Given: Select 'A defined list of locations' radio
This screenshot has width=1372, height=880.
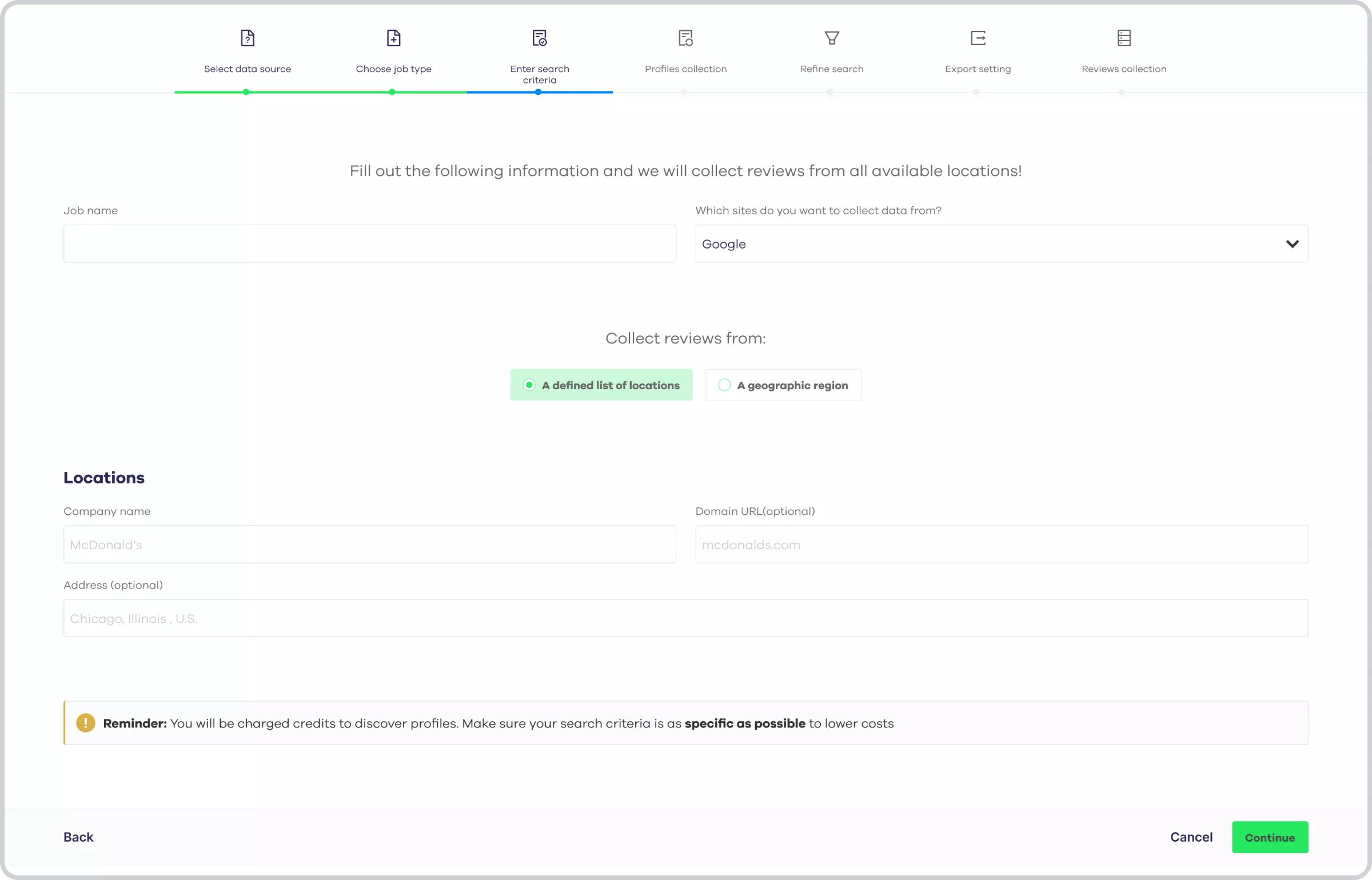Looking at the screenshot, I should (x=529, y=385).
